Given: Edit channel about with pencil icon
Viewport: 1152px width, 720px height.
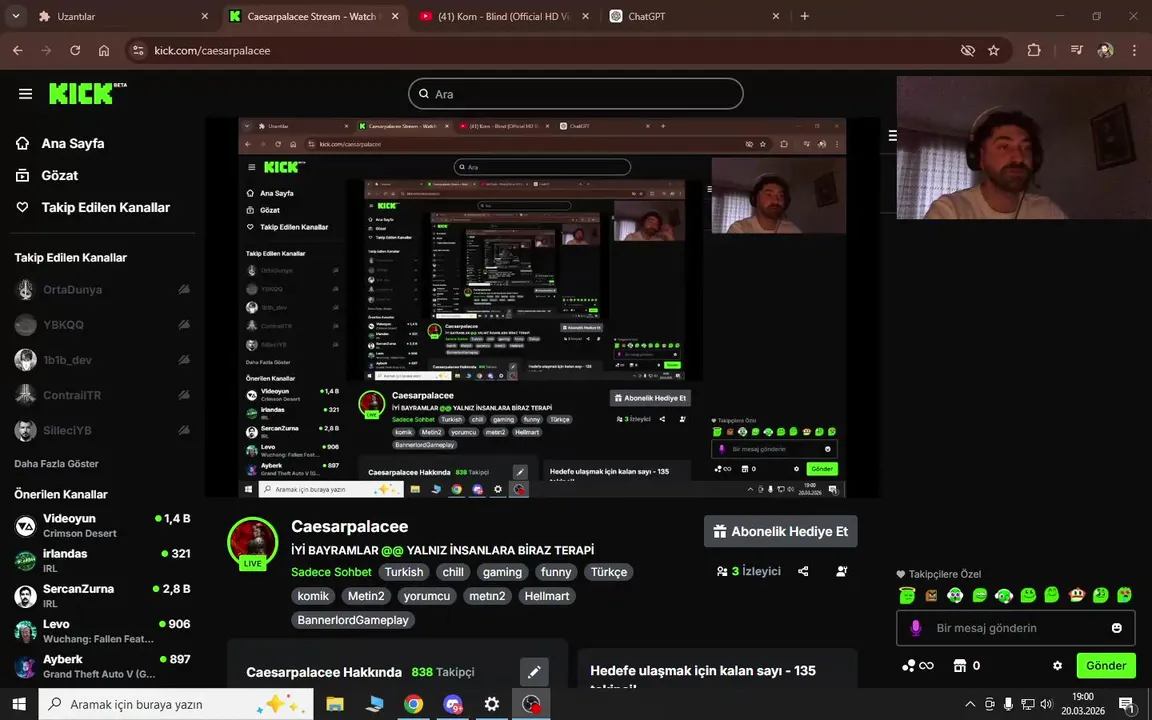Looking at the screenshot, I should click(x=534, y=672).
